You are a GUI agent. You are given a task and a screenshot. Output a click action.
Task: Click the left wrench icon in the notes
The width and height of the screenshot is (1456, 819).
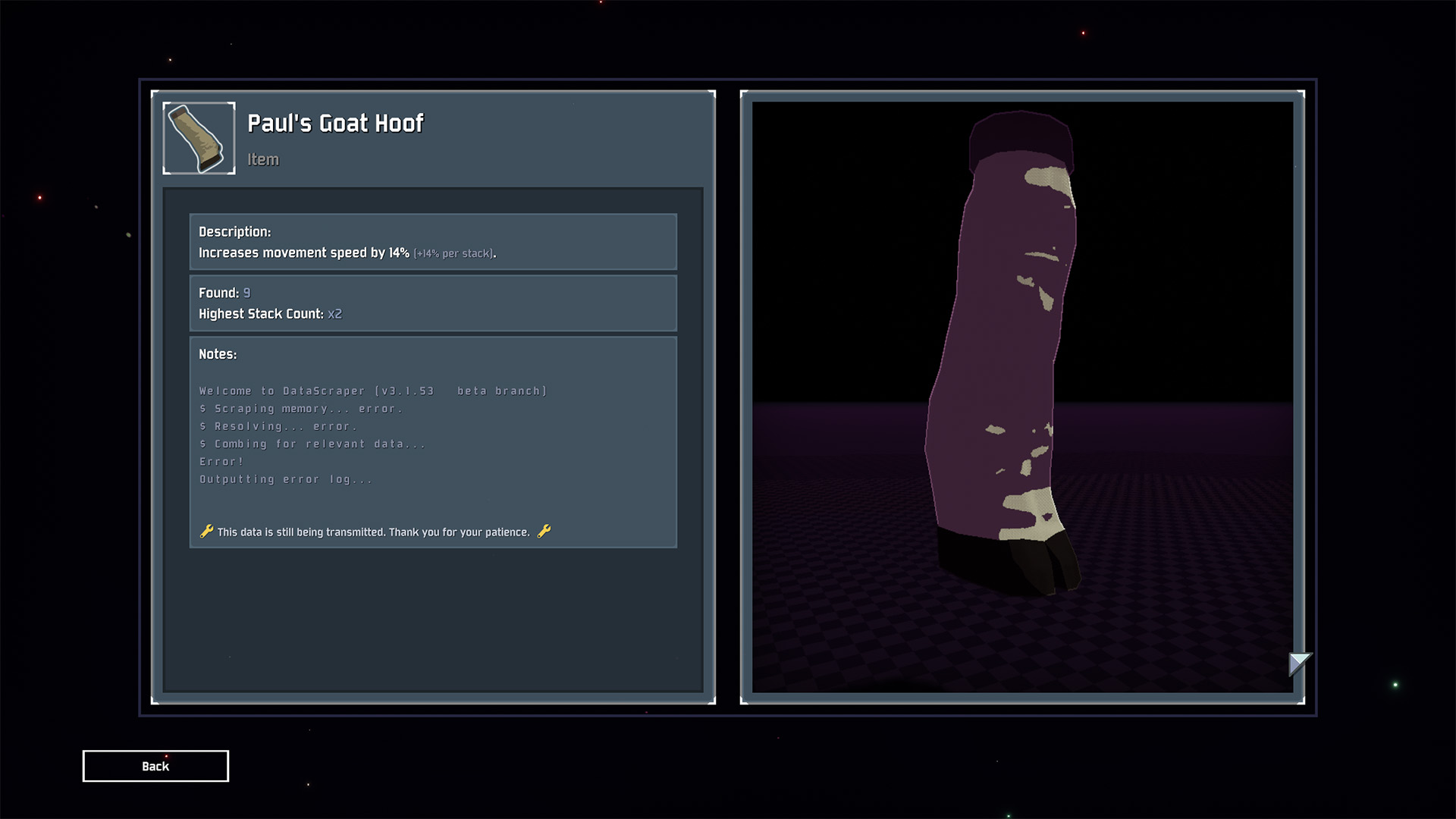click(x=206, y=532)
